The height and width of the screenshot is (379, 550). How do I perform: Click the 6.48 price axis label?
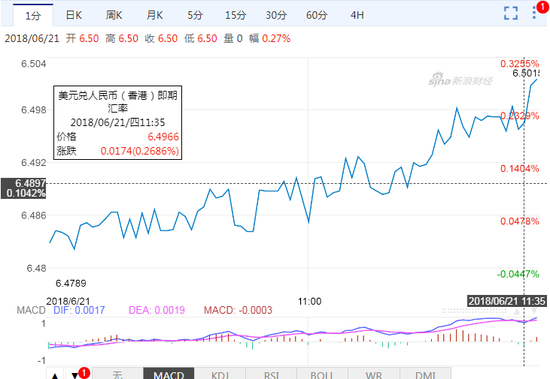36,268
